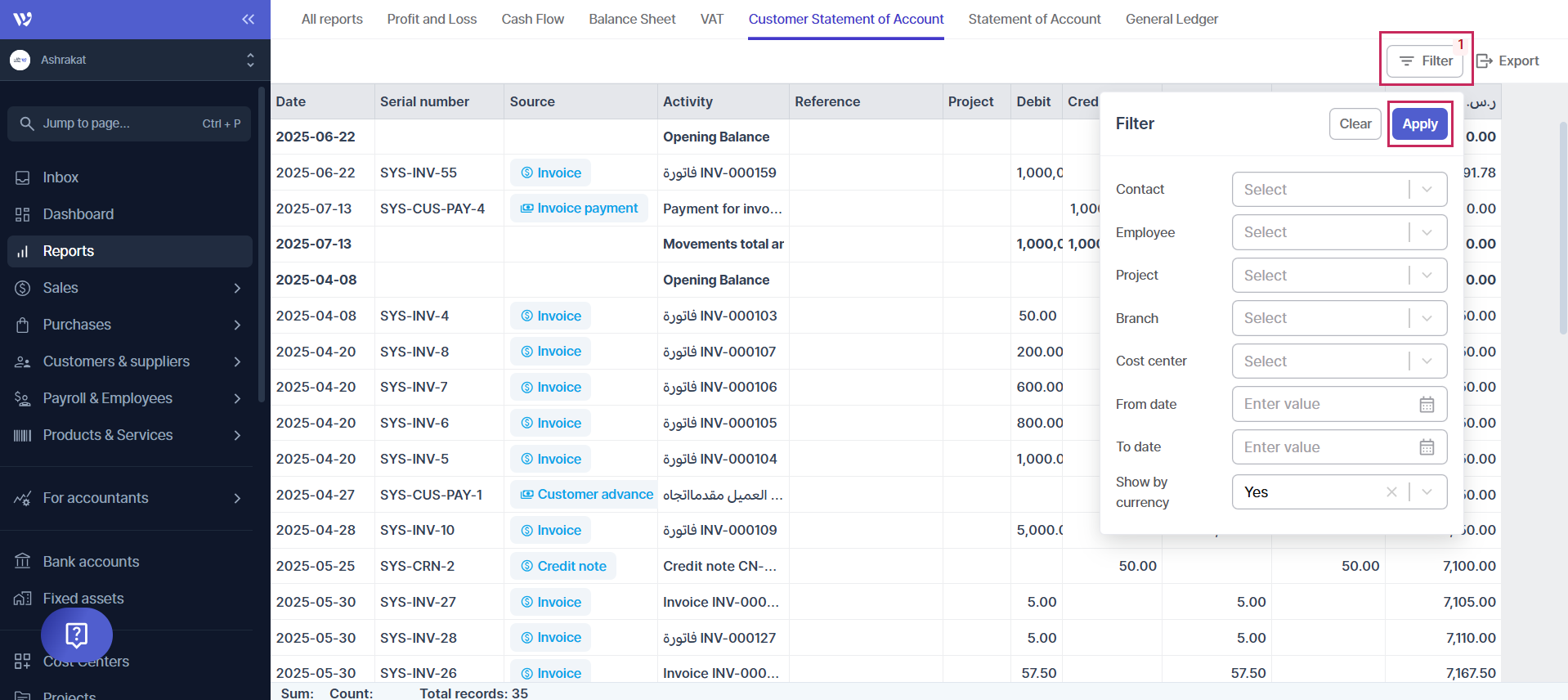The image size is (1568, 700).
Task: Open the From date calendar icon
Action: 1427,405
